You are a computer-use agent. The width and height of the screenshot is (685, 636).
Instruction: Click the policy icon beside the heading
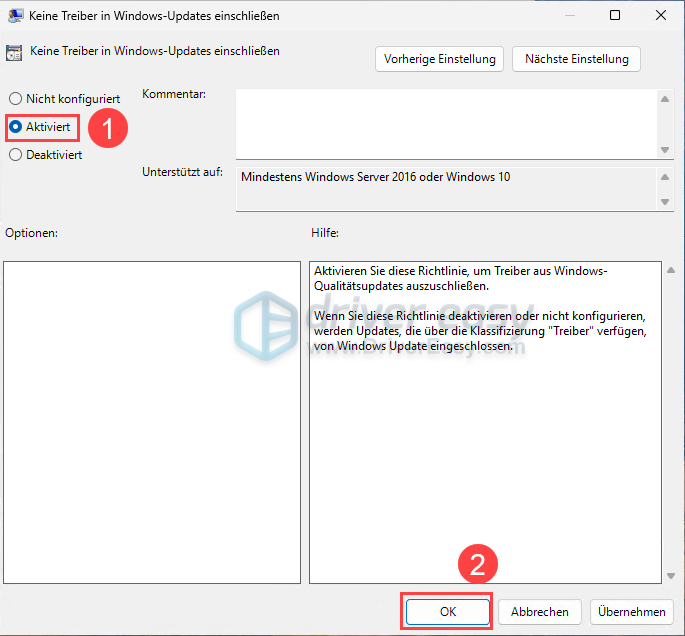coord(14,53)
